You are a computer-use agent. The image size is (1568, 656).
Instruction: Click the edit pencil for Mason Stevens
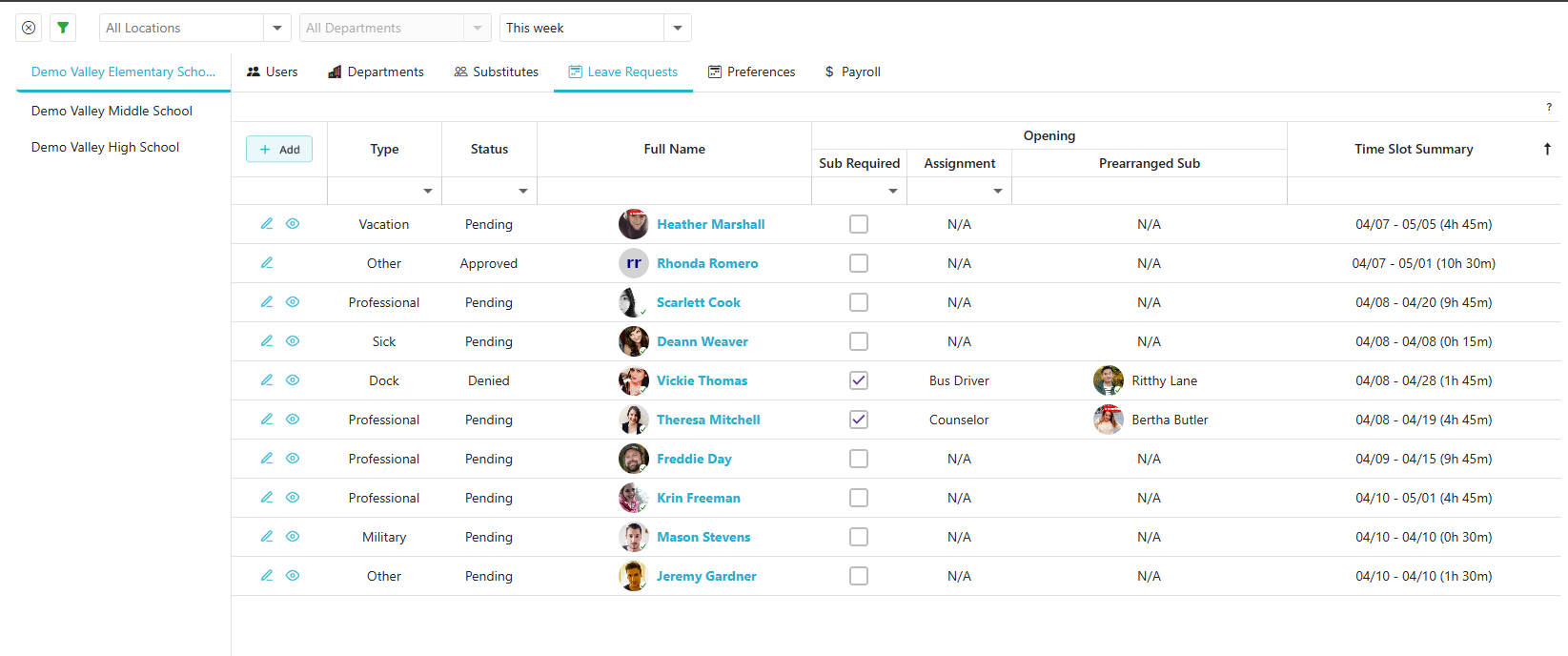pos(267,537)
